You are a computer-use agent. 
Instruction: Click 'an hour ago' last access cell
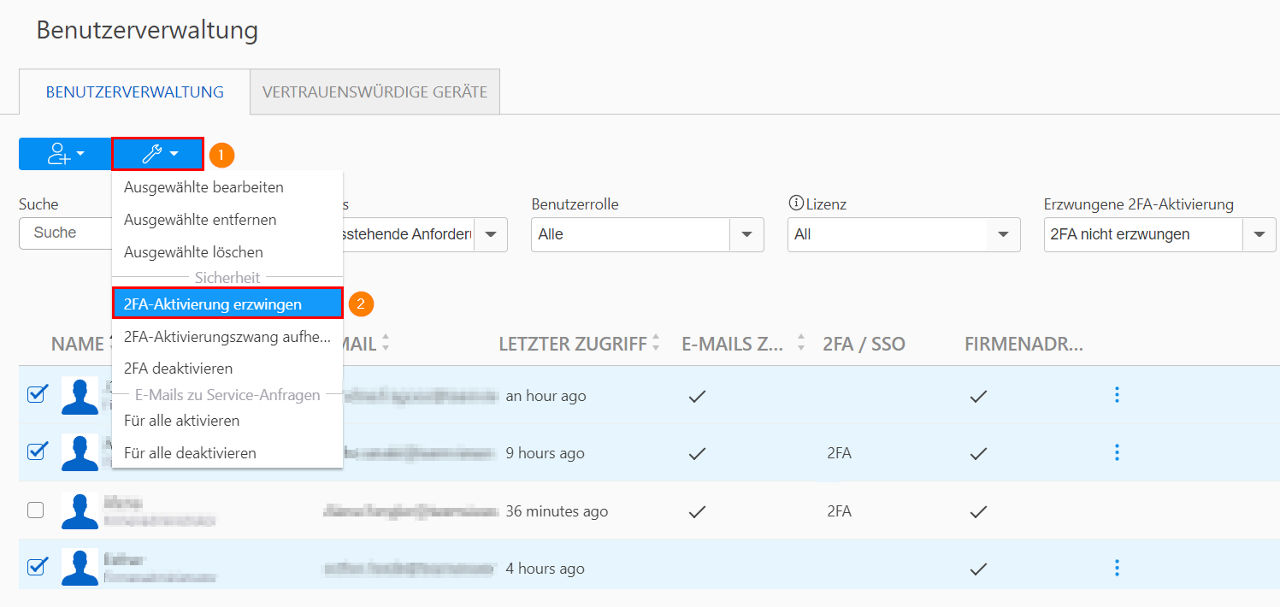(546, 396)
